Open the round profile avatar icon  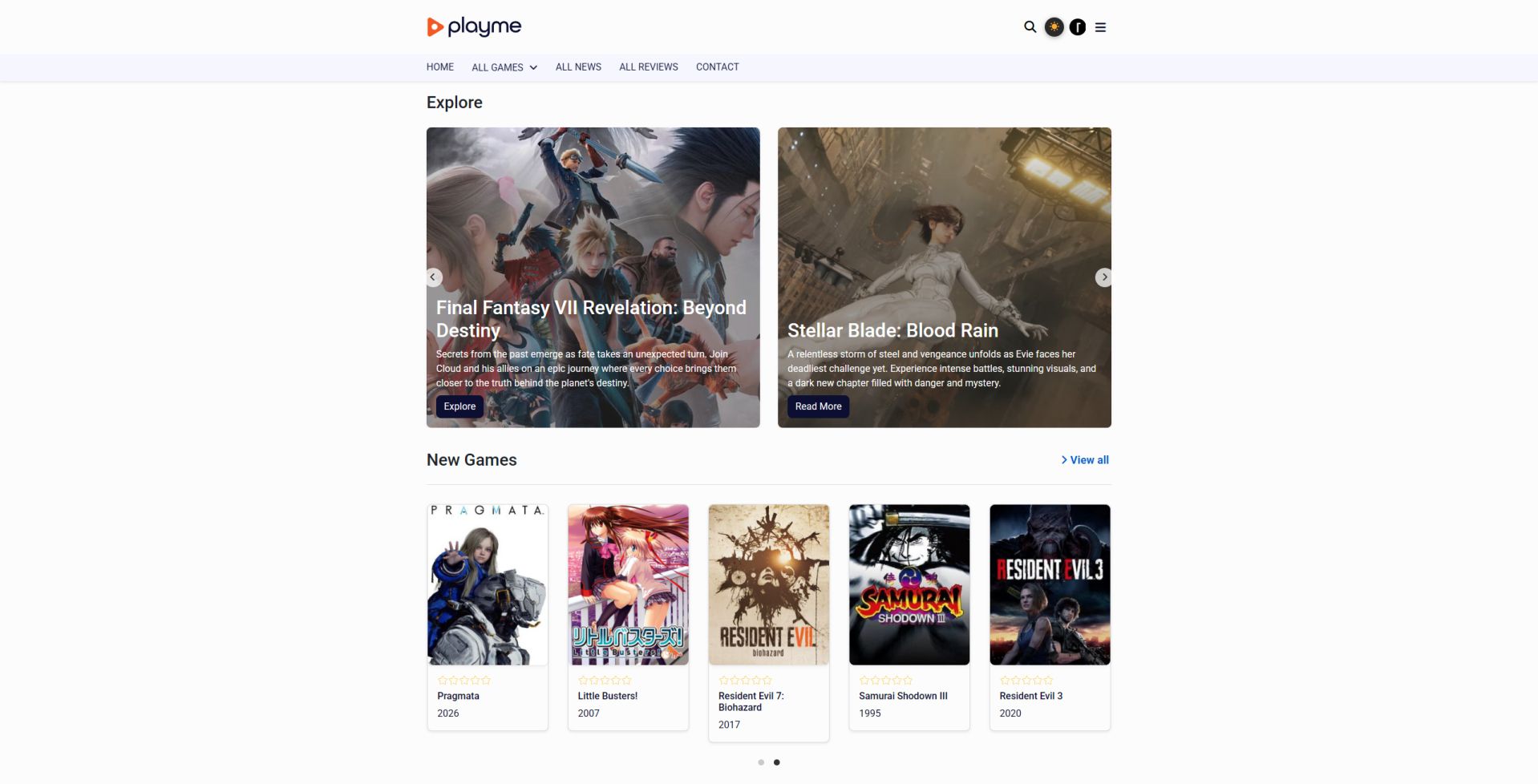(1078, 27)
